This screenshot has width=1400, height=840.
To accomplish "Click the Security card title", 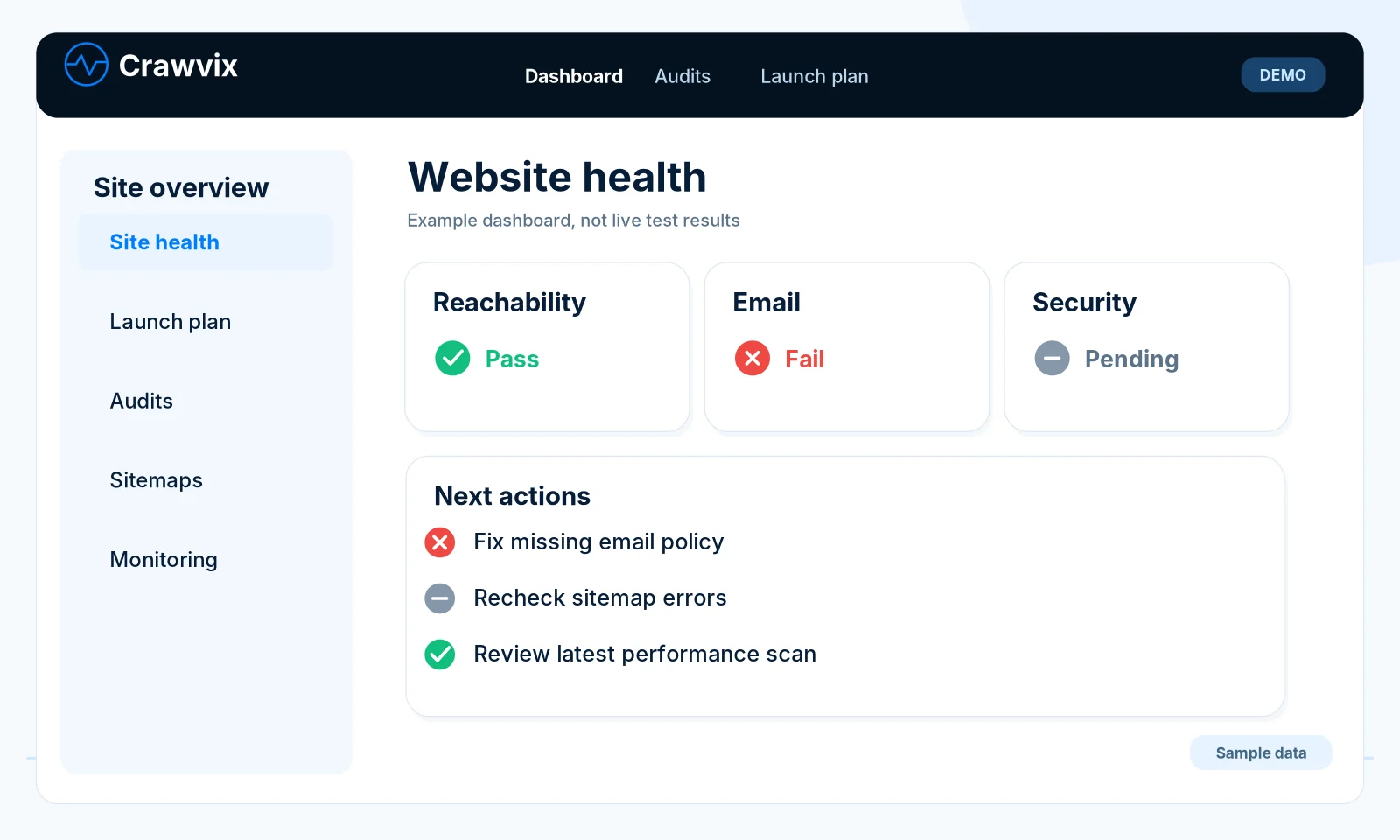I will click(1084, 303).
